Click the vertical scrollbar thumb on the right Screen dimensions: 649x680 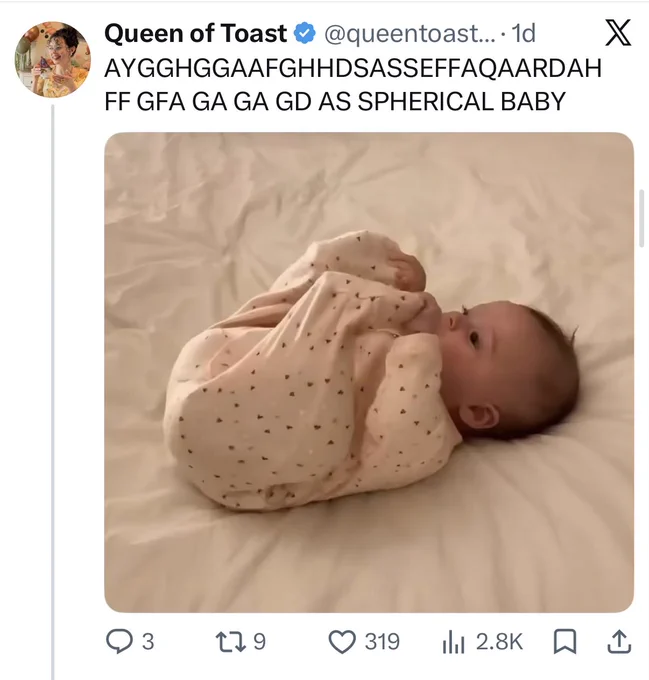pyautogui.click(x=642, y=218)
